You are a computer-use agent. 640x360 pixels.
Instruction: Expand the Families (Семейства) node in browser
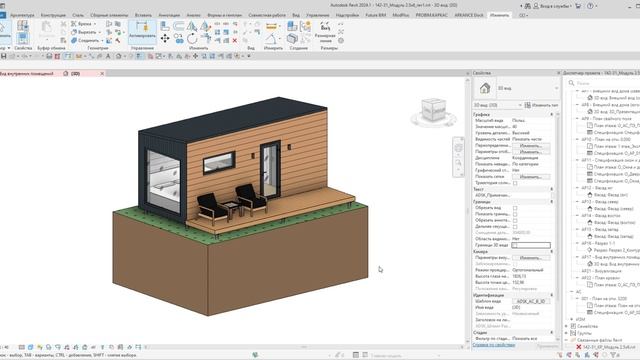566,326
